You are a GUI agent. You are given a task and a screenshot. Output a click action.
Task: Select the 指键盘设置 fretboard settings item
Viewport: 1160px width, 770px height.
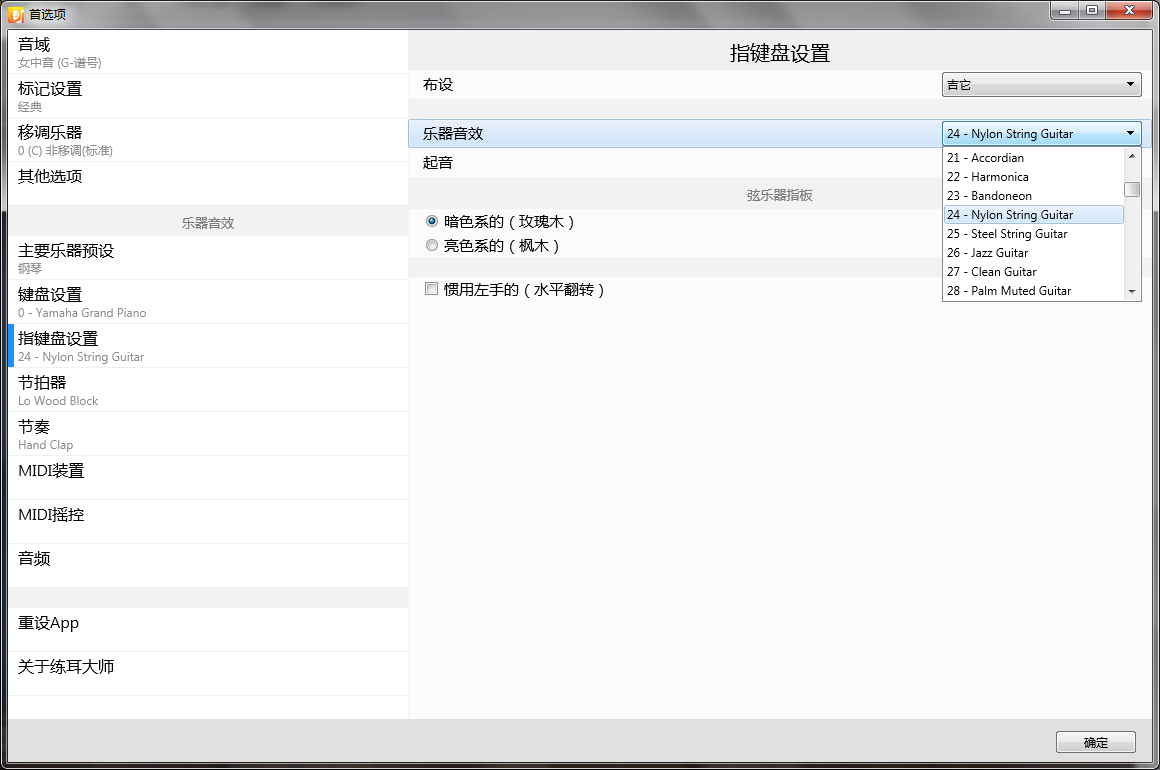click(208, 346)
